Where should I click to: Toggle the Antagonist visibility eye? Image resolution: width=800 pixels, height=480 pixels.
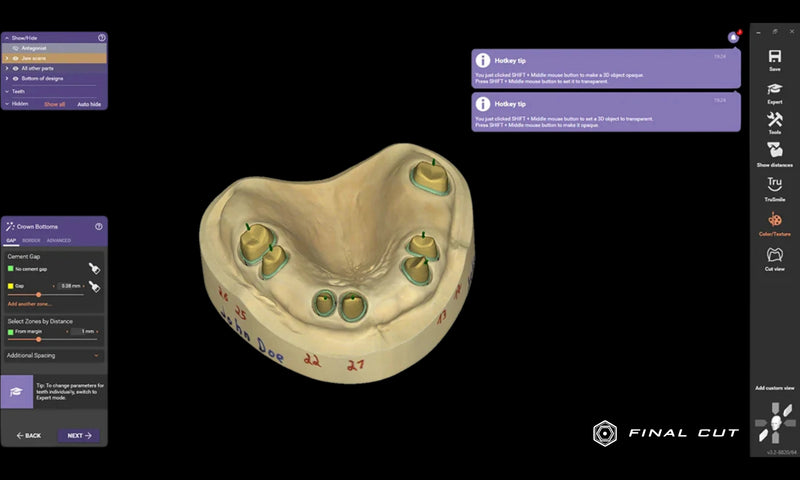click(x=15, y=48)
